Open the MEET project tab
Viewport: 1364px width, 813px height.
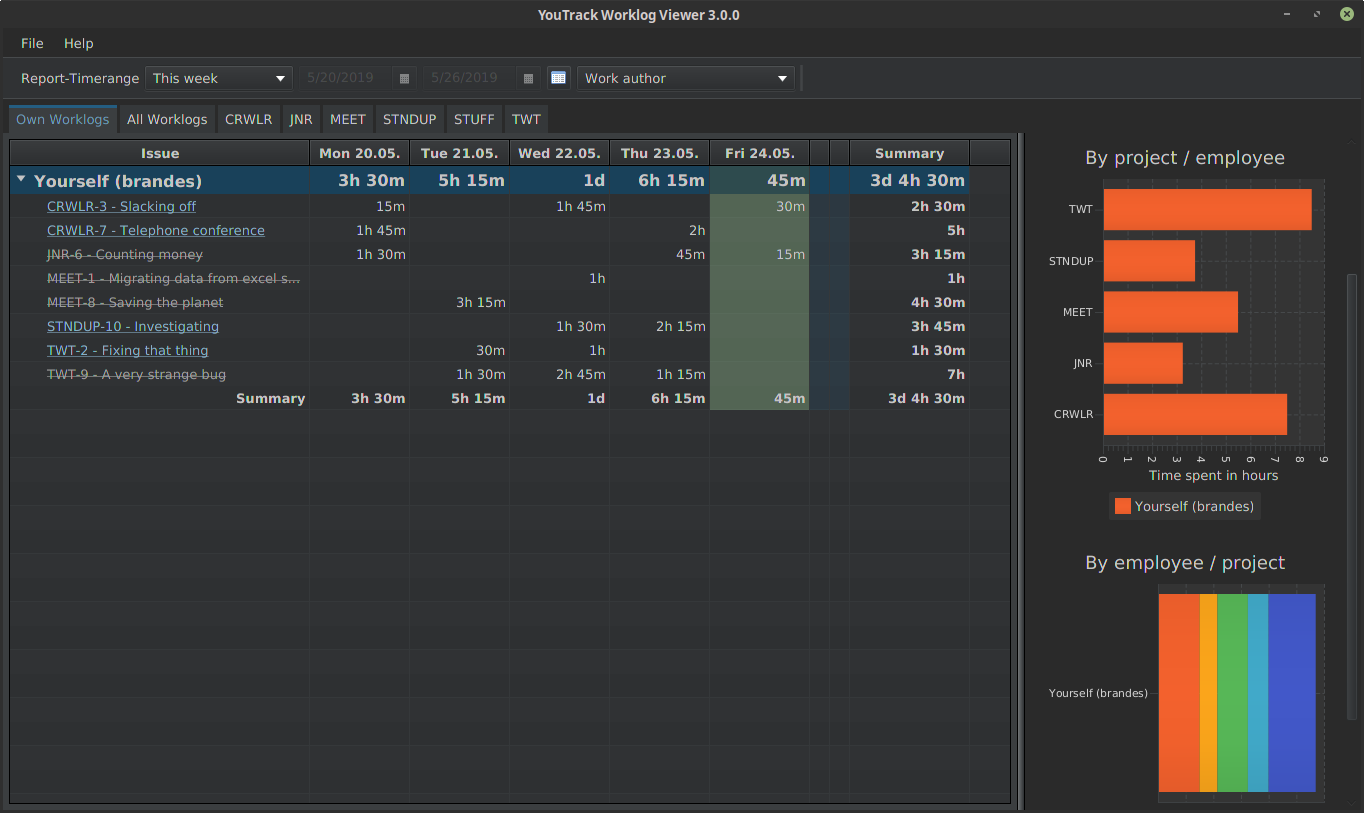coord(348,119)
